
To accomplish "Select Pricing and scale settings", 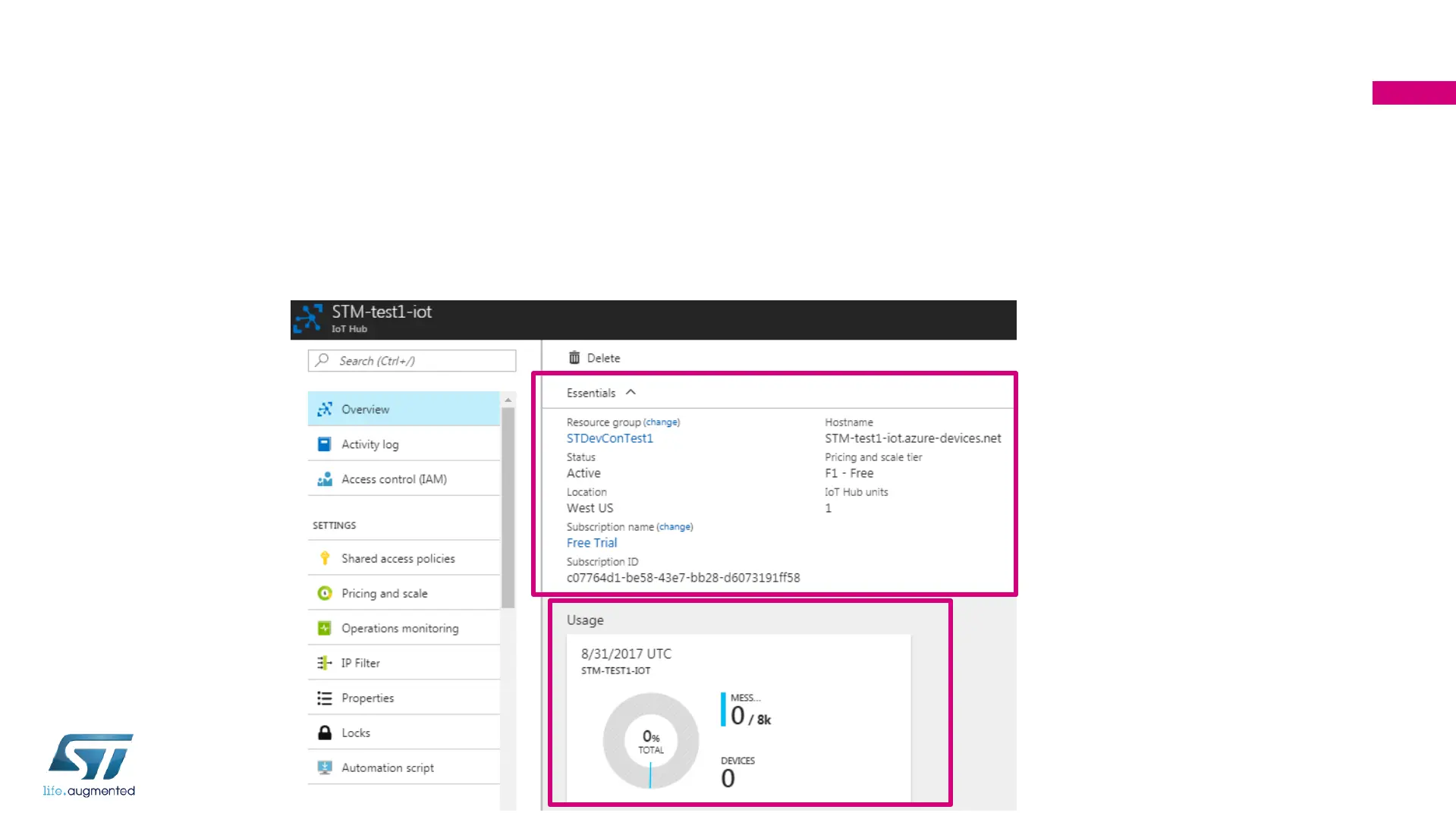I will tap(404, 593).
